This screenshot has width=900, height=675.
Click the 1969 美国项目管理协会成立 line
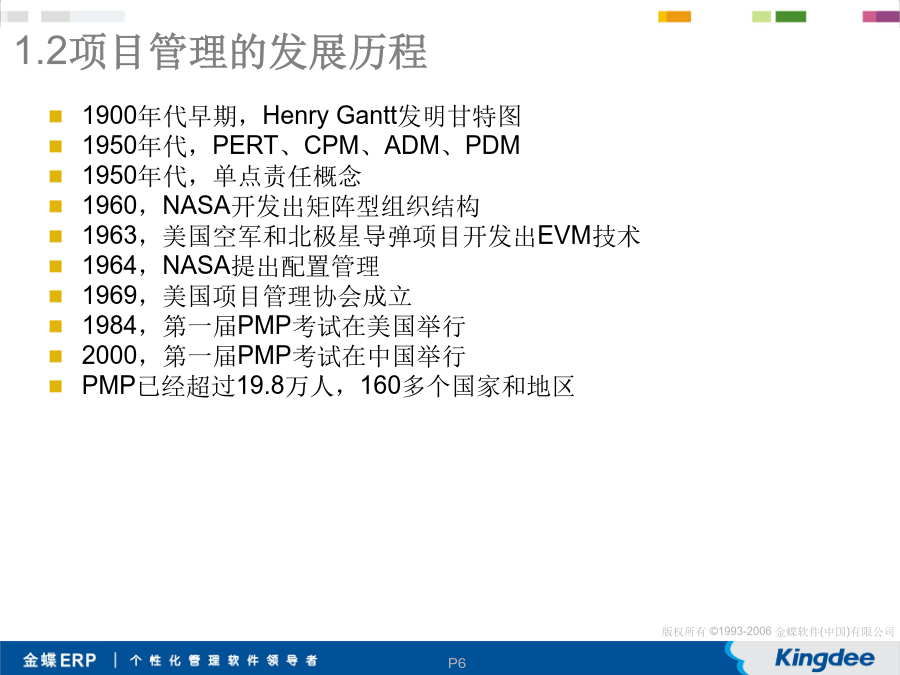247,296
